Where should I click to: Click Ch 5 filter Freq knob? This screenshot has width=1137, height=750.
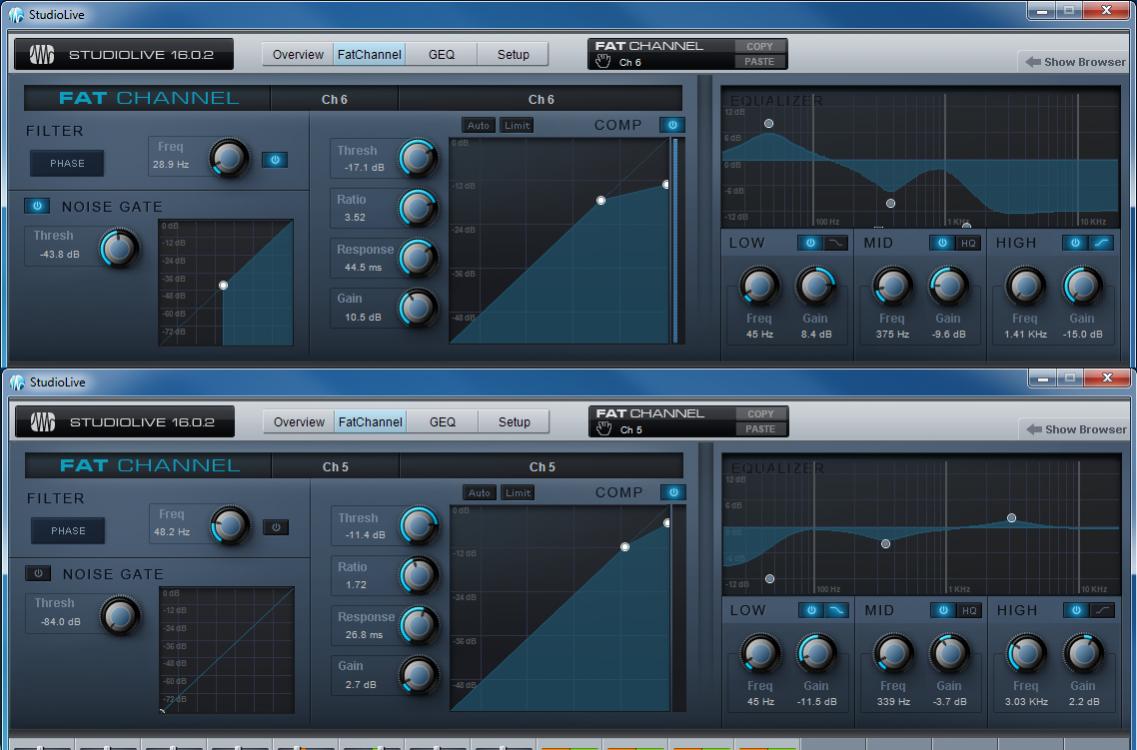tap(230, 526)
